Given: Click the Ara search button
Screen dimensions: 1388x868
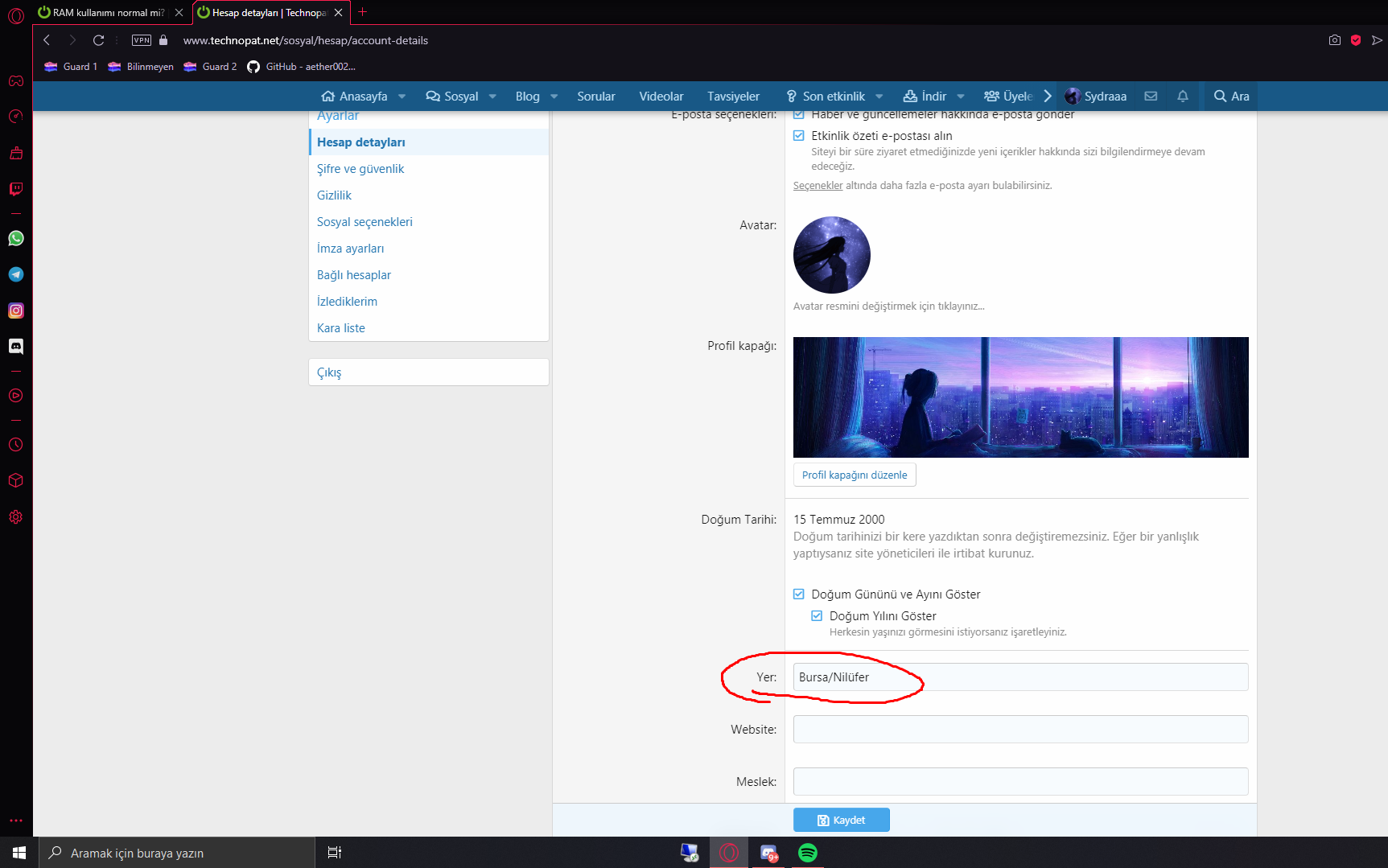Looking at the screenshot, I should click(1231, 96).
